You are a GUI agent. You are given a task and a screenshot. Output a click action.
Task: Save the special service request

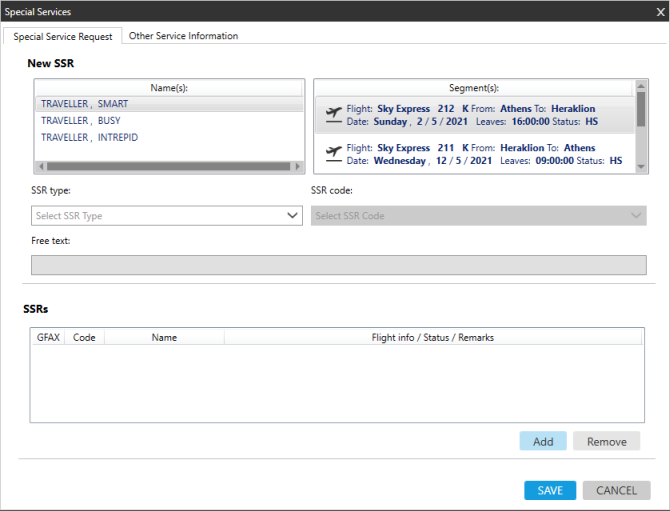550,490
